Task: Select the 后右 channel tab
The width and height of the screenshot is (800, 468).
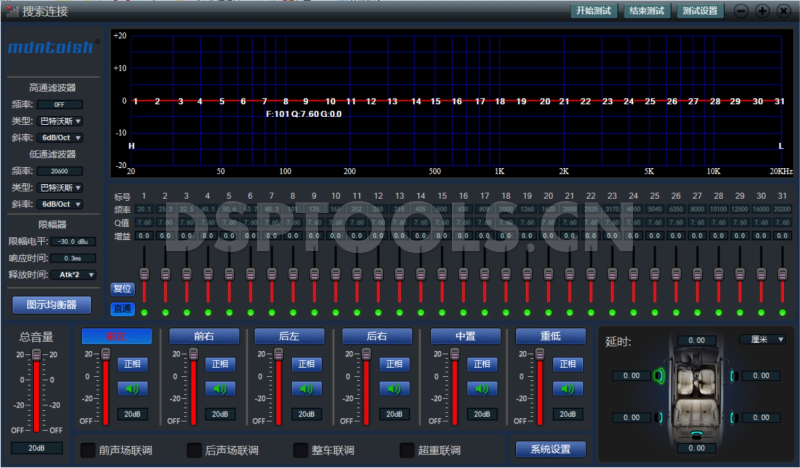Action: click(x=377, y=336)
